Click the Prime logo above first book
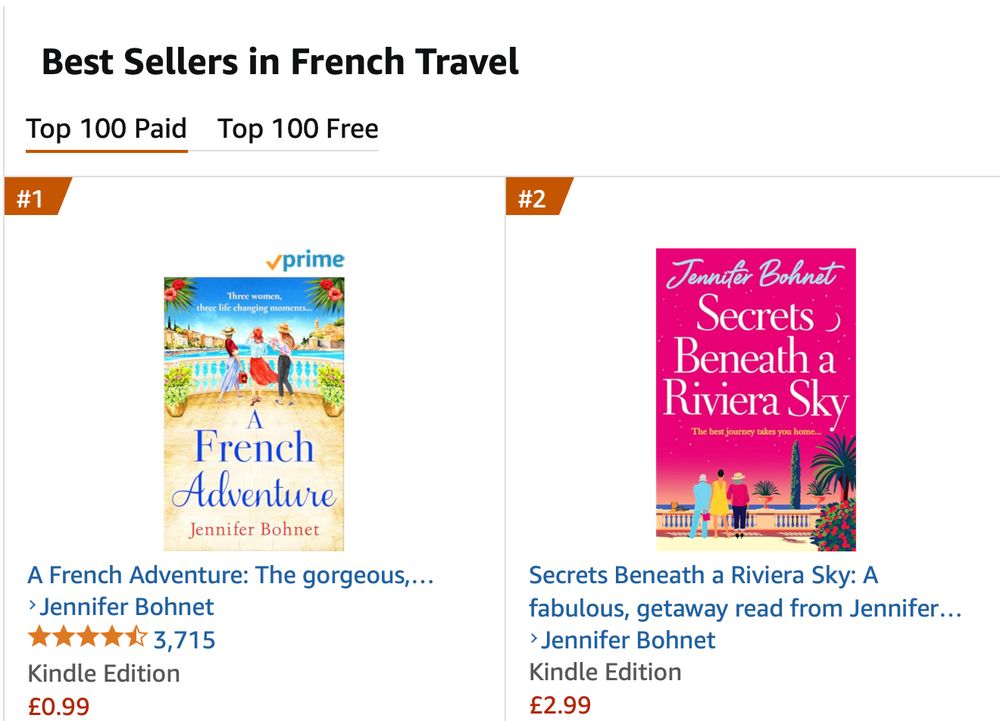 tap(305, 261)
